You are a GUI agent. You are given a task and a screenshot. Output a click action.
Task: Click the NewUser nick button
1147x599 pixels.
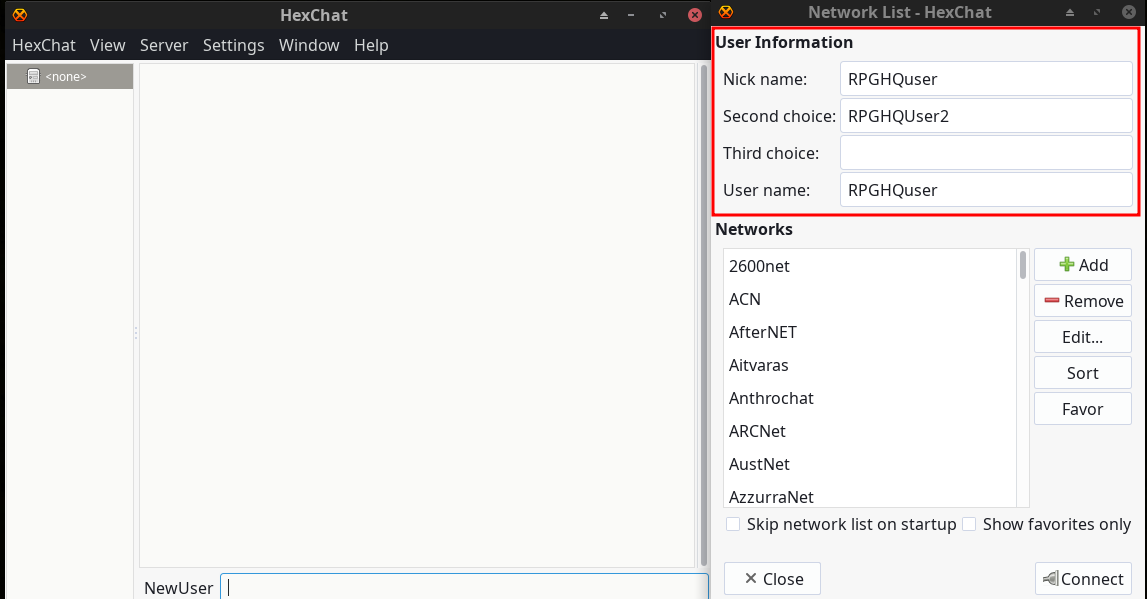click(x=178, y=588)
